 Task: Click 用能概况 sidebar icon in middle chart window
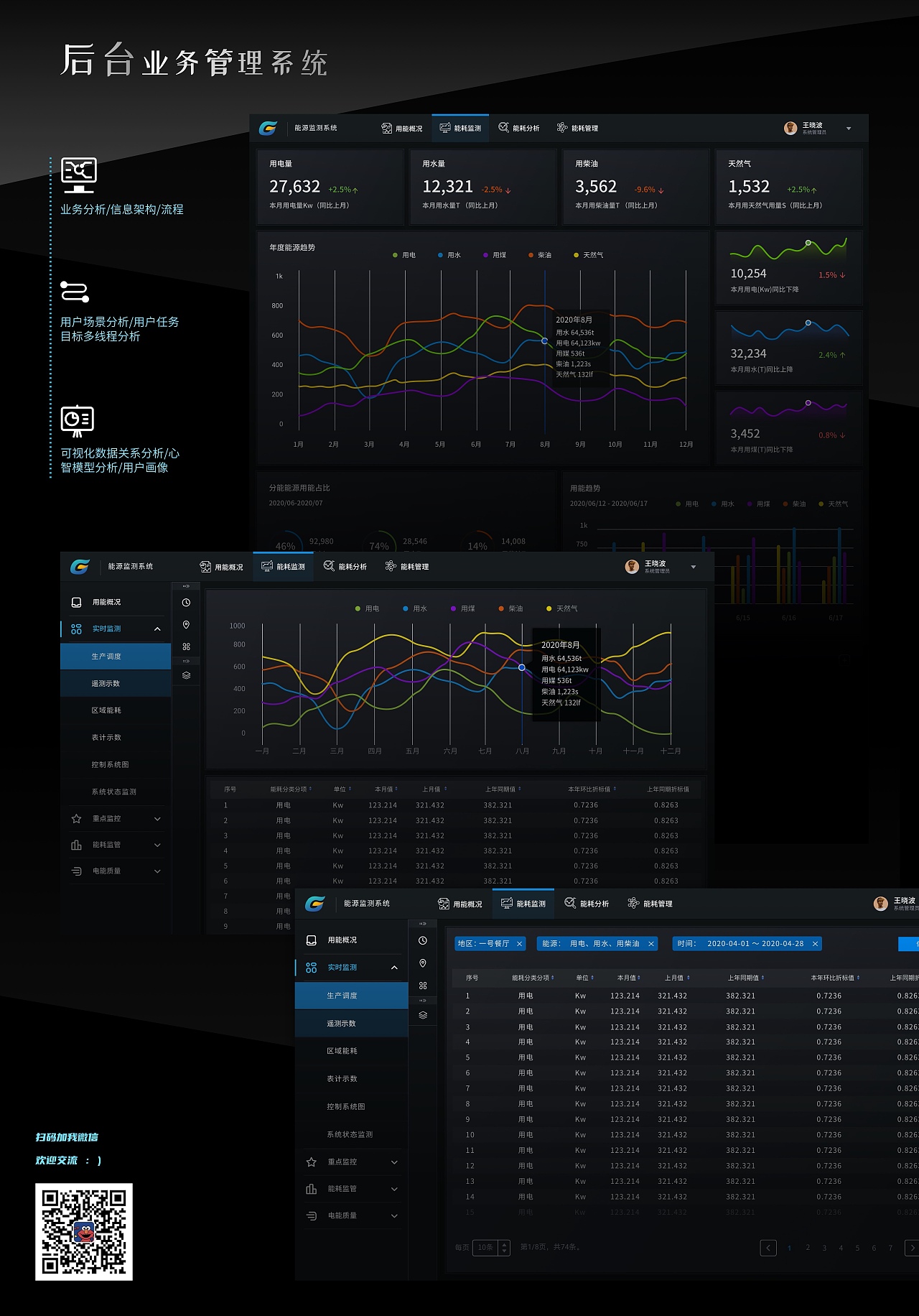pyautogui.click(x=76, y=602)
